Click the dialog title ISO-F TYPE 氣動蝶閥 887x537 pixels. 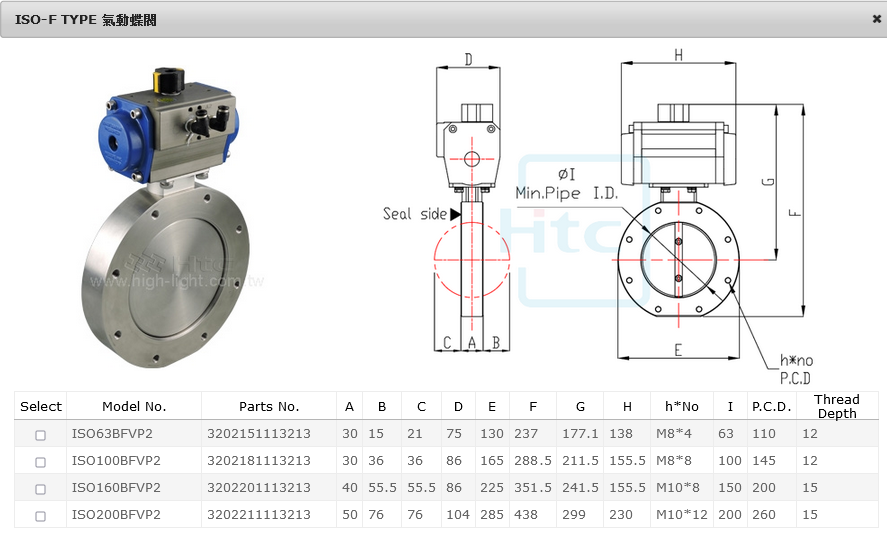click(x=85, y=20)
